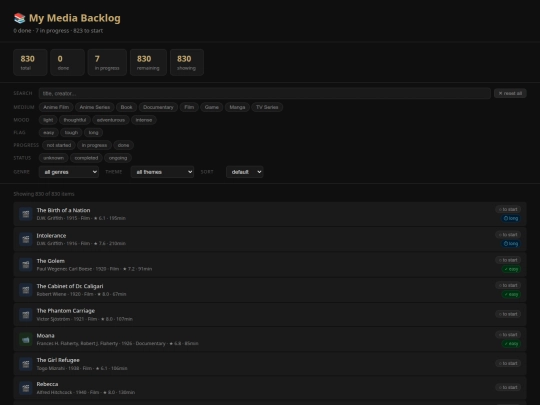Filter progress by not started
Screen dimensions: 540x405
59,145
